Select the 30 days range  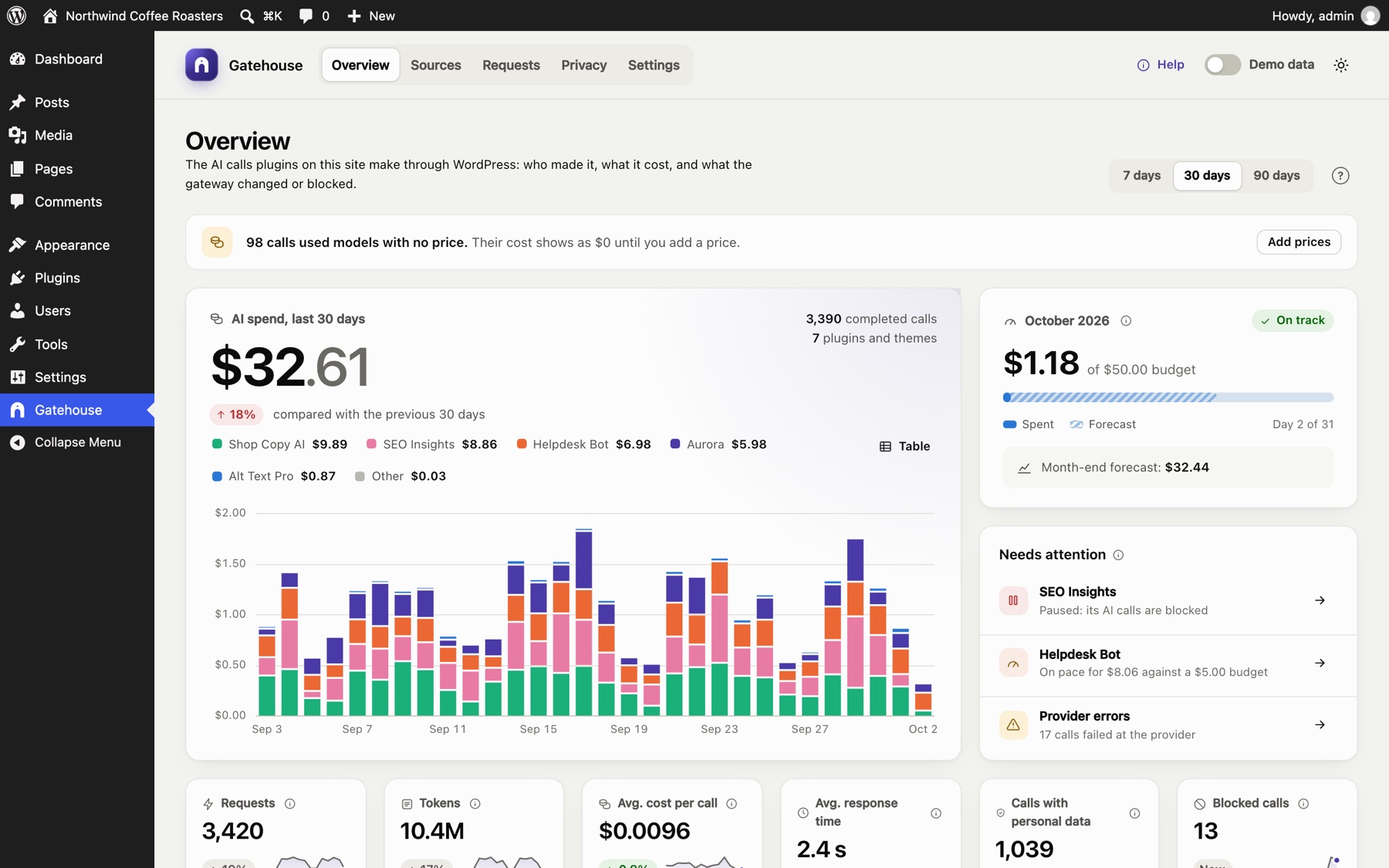point(1207,175)
